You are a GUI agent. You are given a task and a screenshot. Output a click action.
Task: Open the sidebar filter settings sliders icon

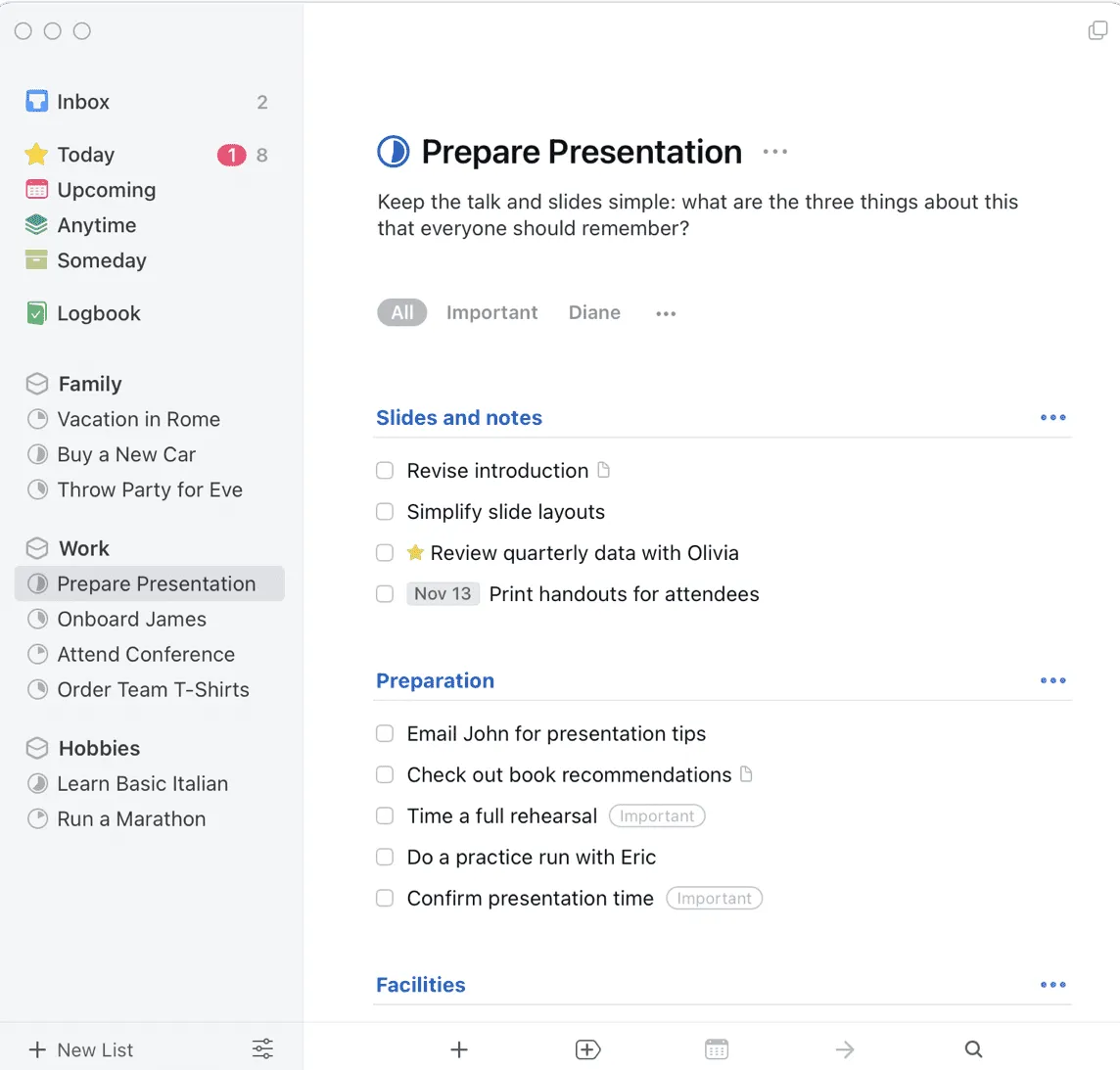(x=262, y=1048)
